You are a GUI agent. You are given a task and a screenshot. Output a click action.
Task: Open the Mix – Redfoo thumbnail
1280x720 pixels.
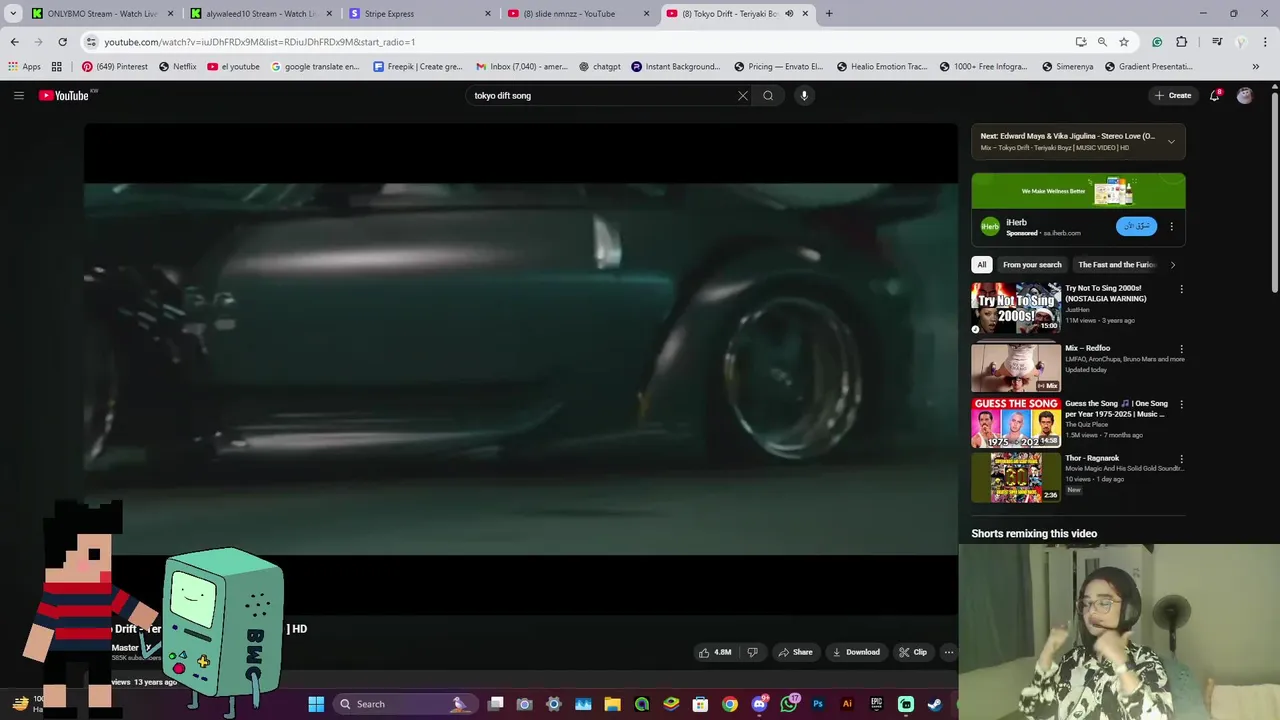pyautogui.click(x=1016, y=367)
